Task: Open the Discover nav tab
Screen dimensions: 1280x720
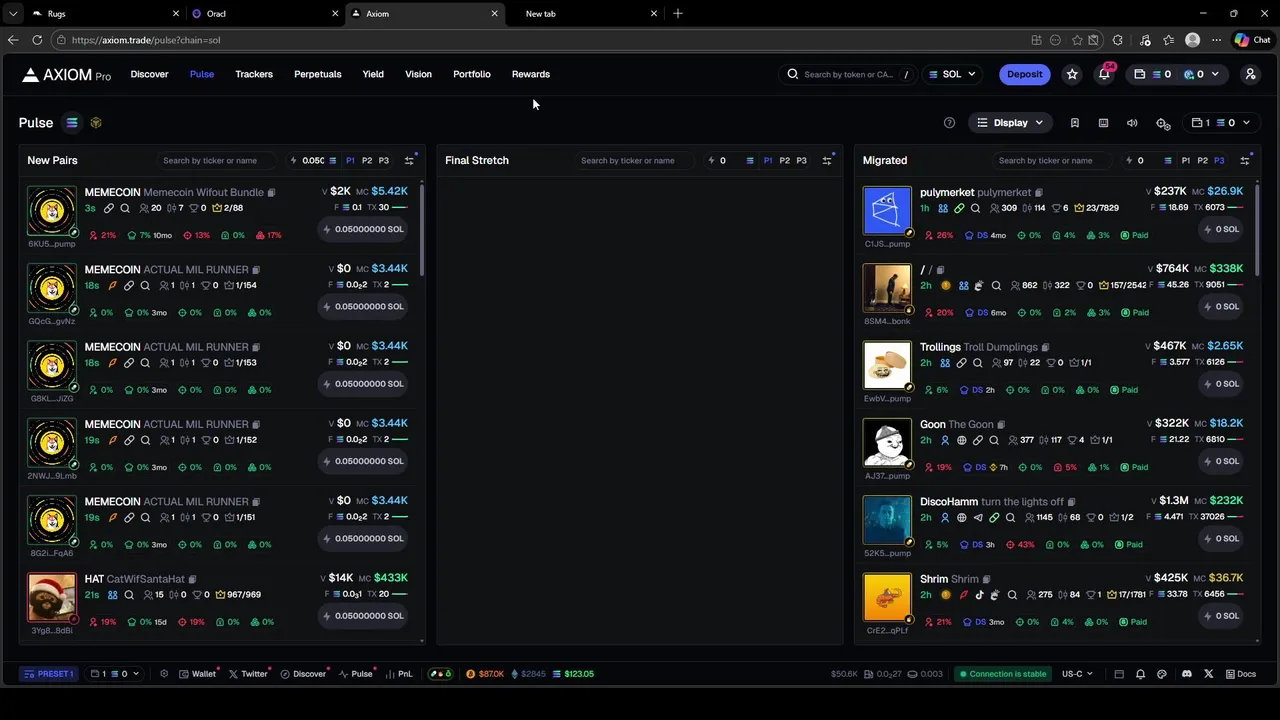Action: (x=149, y=74)
